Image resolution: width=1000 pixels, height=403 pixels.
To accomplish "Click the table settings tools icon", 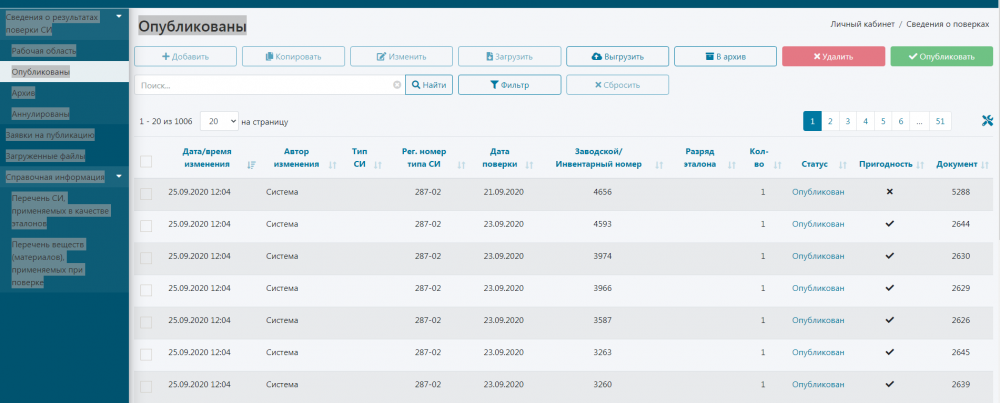I will (987, 121).
